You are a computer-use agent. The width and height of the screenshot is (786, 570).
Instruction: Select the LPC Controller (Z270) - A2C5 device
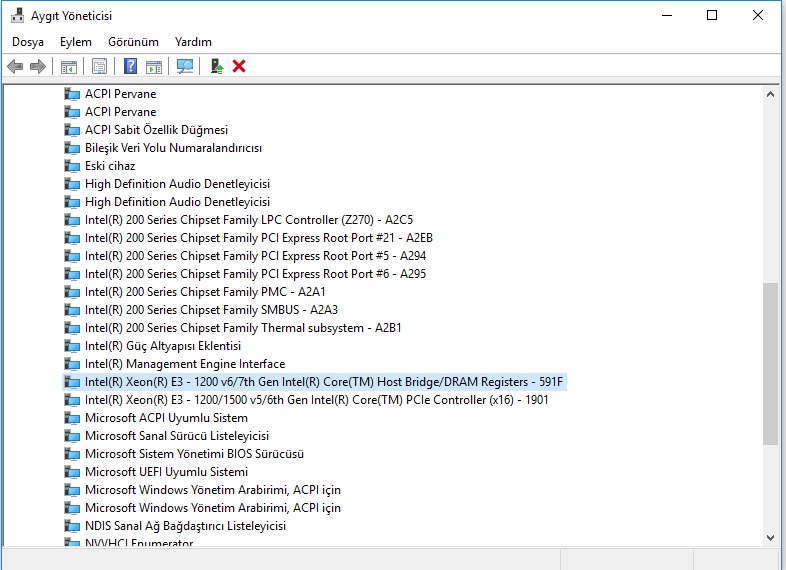click(248, 220)
